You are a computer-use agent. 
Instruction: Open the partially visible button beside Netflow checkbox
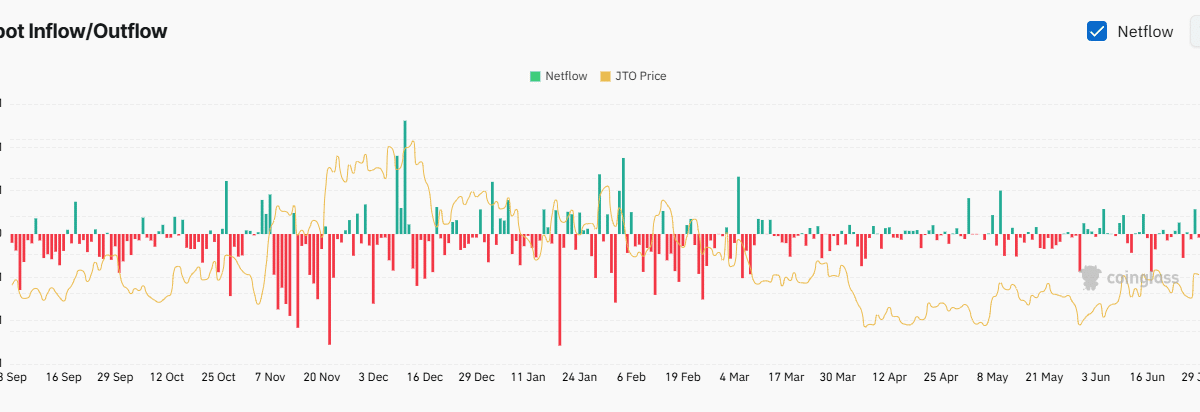point(1194,31)
